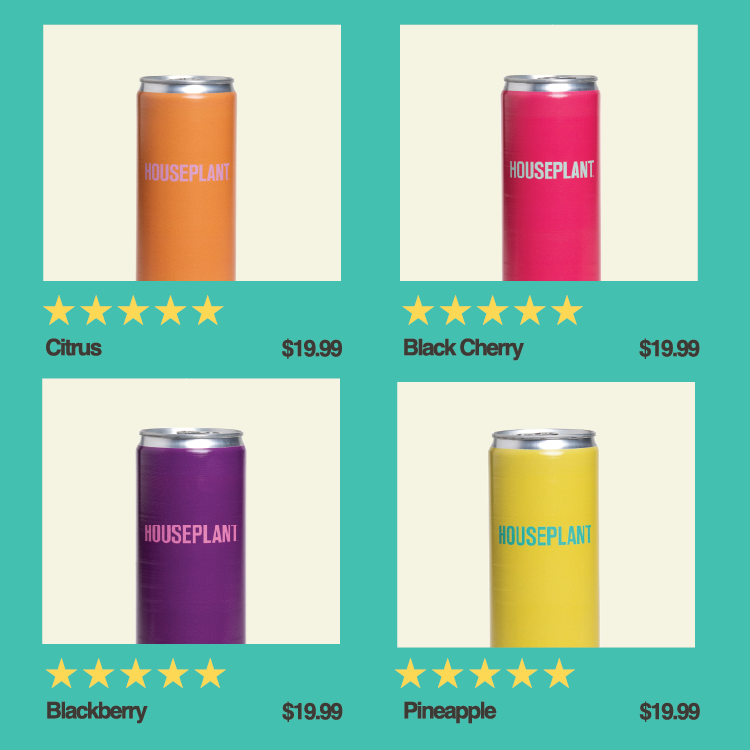This screenshot has width=750, height=750.
Task: Click the second star under Pineapple
Action: click(448, 673)
